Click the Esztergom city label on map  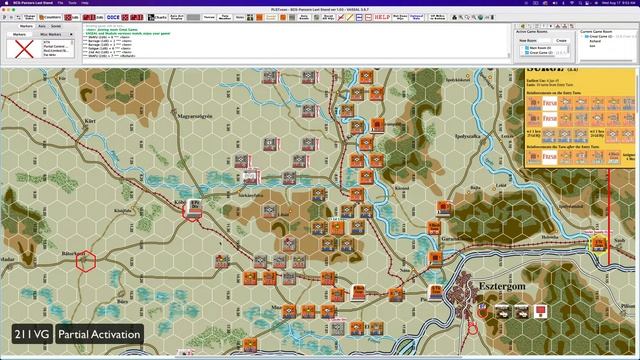pyautogui.click(x=502, y=286)
